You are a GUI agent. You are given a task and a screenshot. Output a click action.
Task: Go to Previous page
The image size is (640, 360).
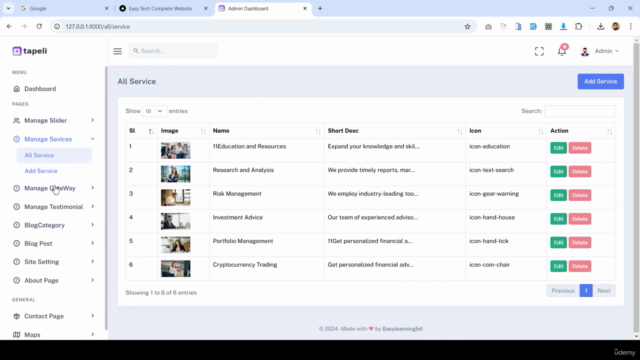(563, 291)
